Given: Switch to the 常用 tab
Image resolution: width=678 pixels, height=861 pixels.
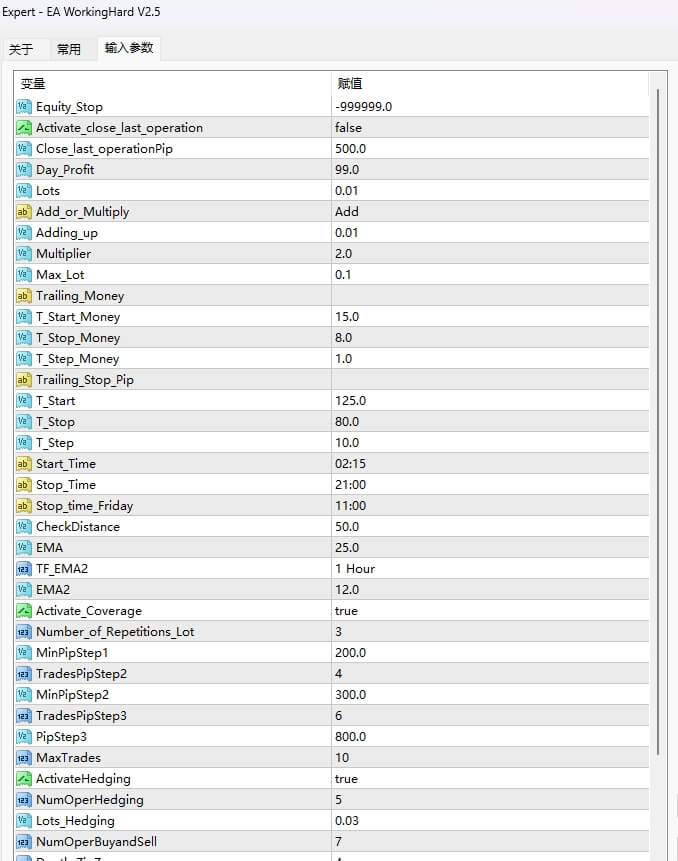Looking at the screenshot, I should pyautogui.click(x=70, y=47).
